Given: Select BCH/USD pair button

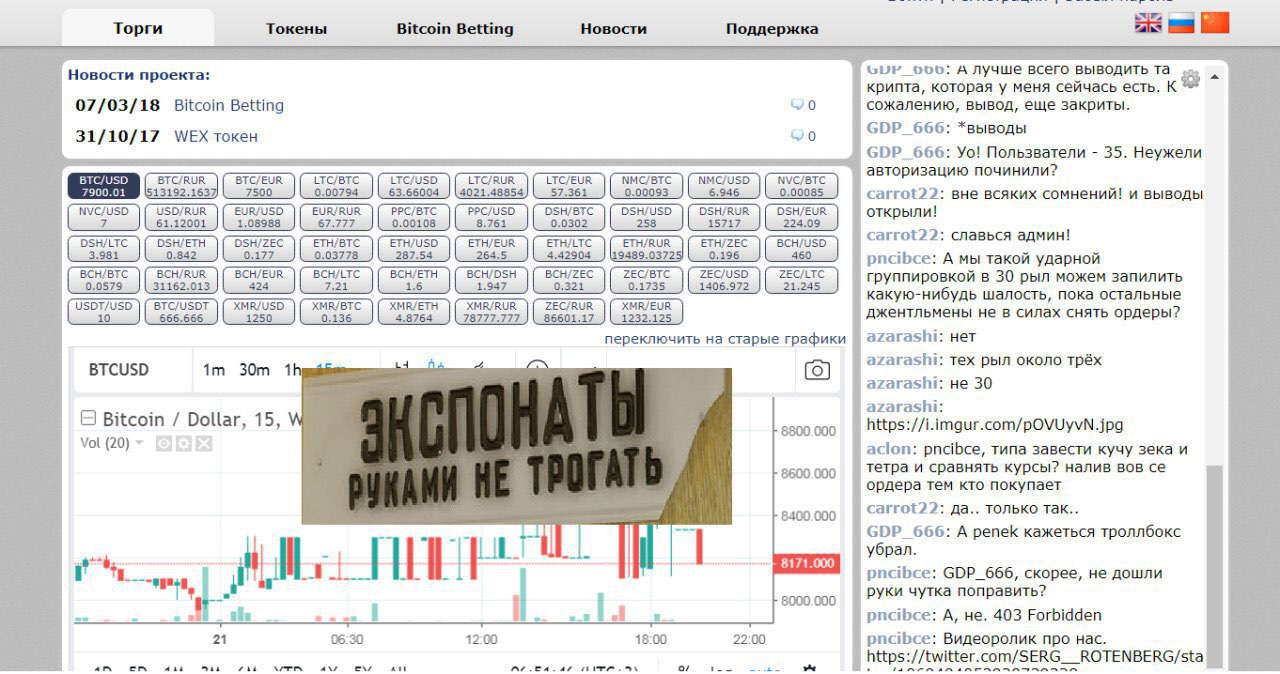Looking at the screenshot, I should (801, 248).
